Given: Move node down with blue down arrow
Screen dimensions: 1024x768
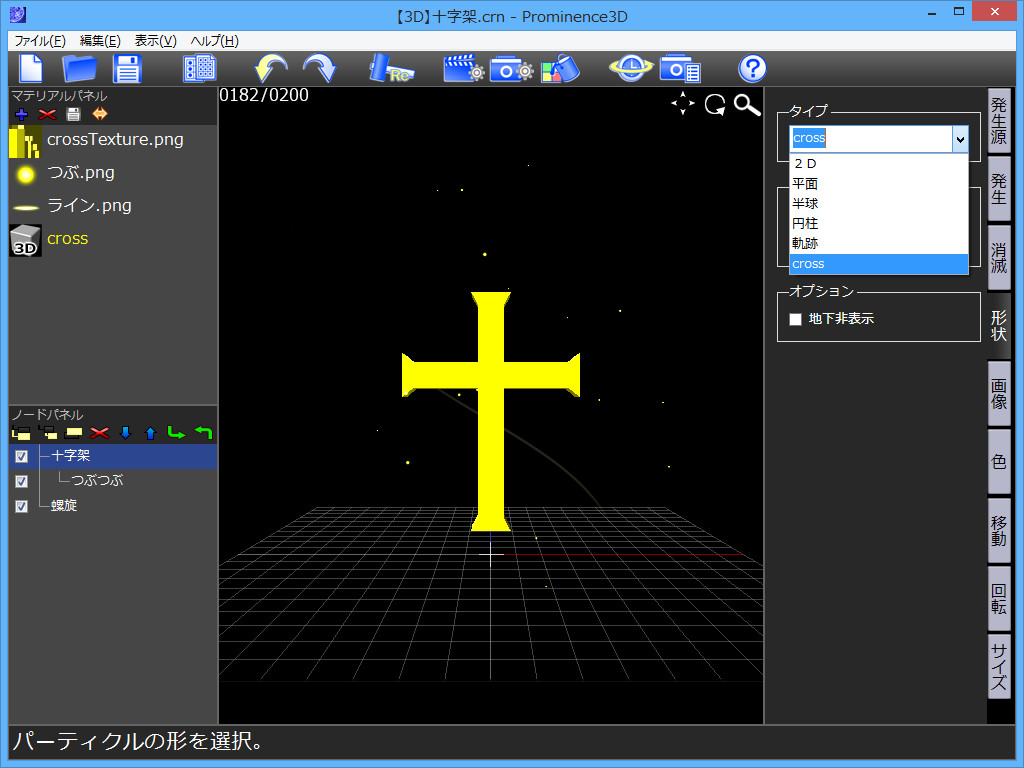Looking at the screenshot, I should (125, 432).
